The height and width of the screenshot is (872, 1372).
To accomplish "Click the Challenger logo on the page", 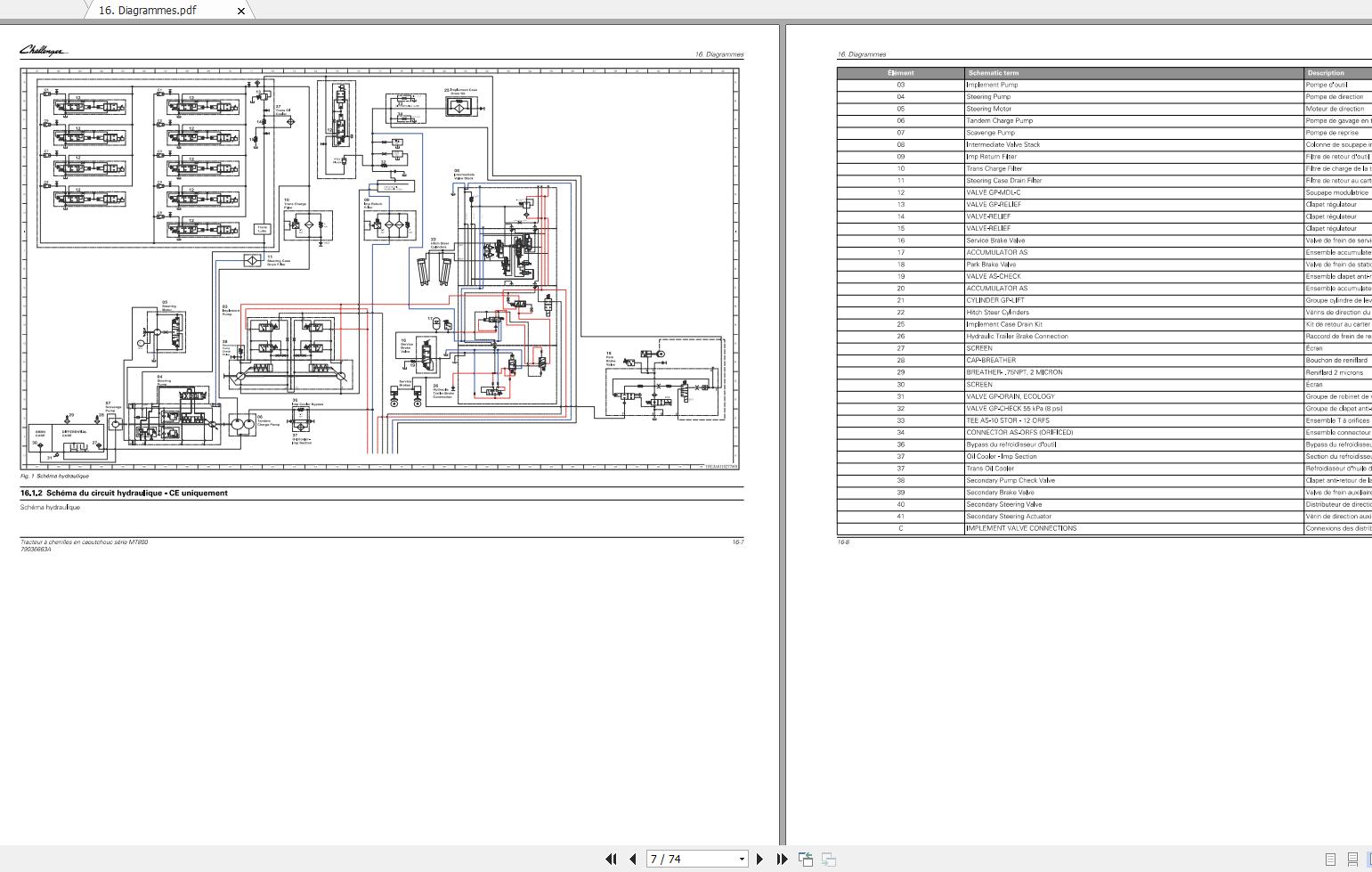I will 43,51.
